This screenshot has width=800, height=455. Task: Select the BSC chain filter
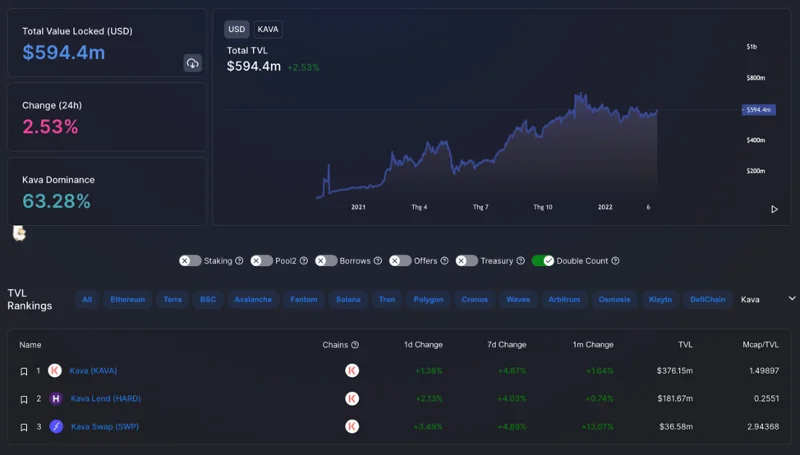(208, 299)
